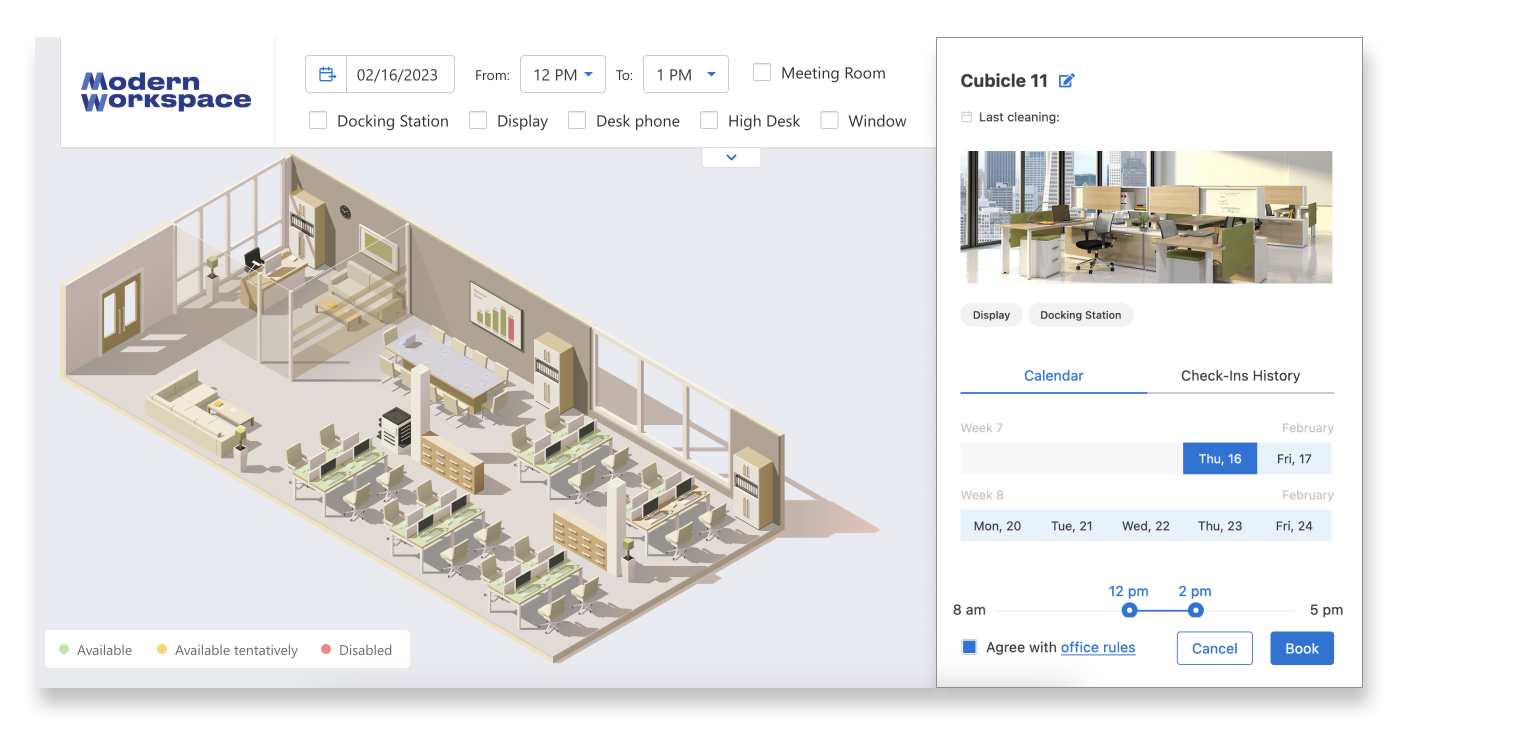Open the From time dropdown showing 12 PM
The width and height of the screenshot is (1525, 737).
point(562,75)
